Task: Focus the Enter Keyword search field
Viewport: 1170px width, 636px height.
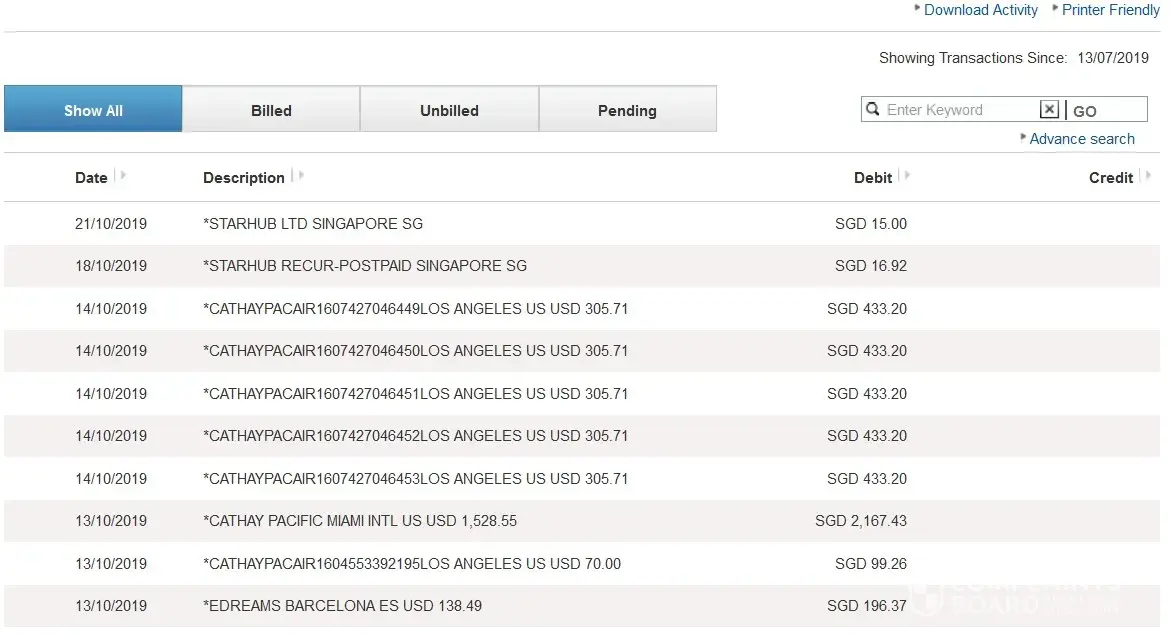Action: pyautogui.click(x=960, y=110)
